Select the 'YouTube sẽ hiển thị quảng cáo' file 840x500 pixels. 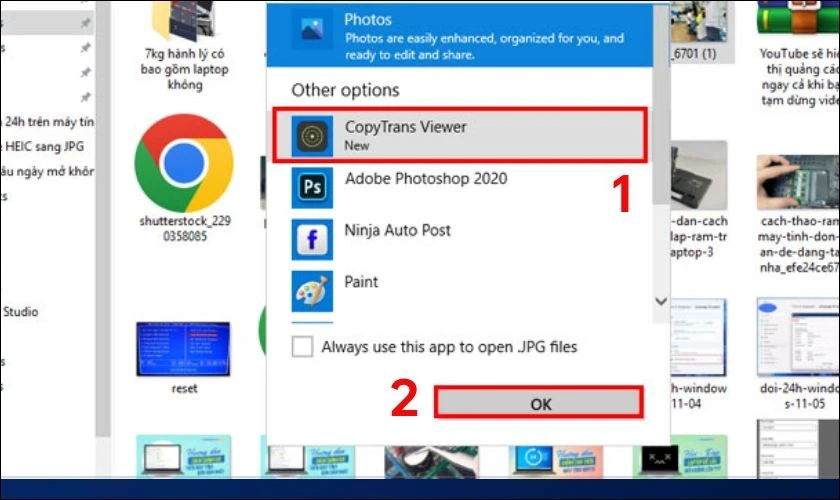click(x=798, y=18)
